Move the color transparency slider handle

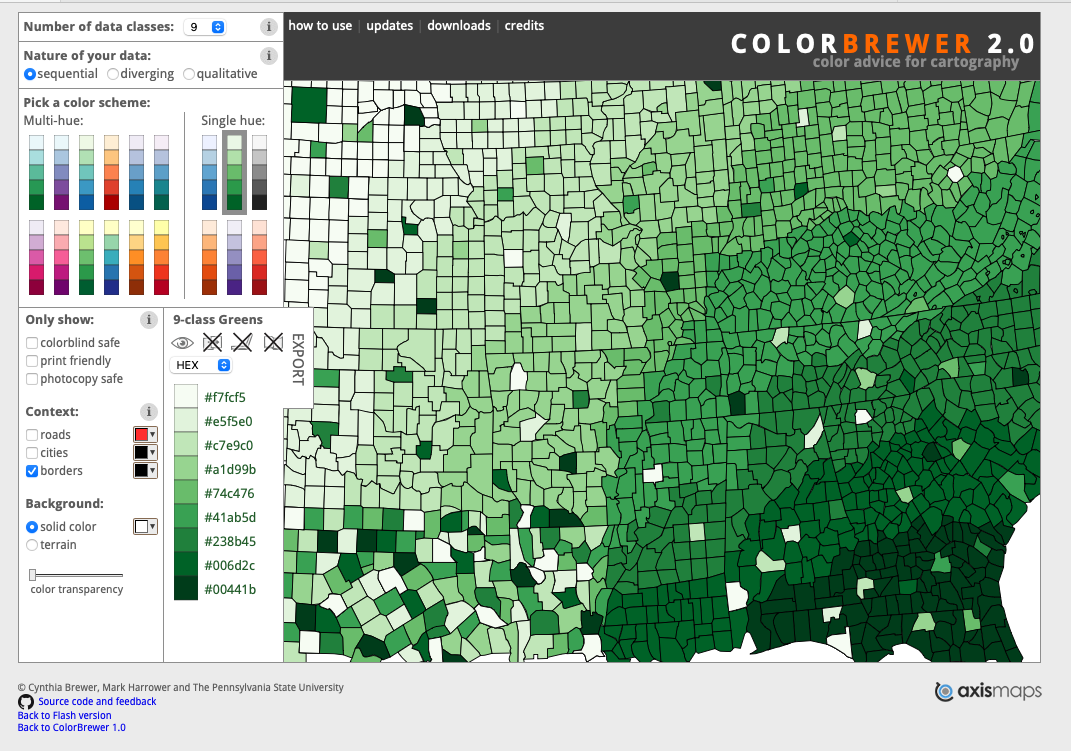(32, 575)
